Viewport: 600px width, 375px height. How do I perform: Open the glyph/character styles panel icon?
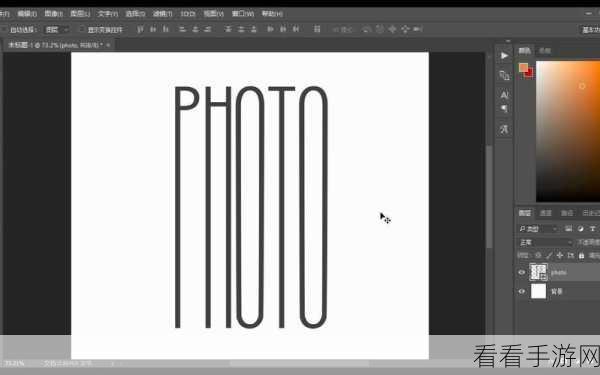[x=504, y=129]
